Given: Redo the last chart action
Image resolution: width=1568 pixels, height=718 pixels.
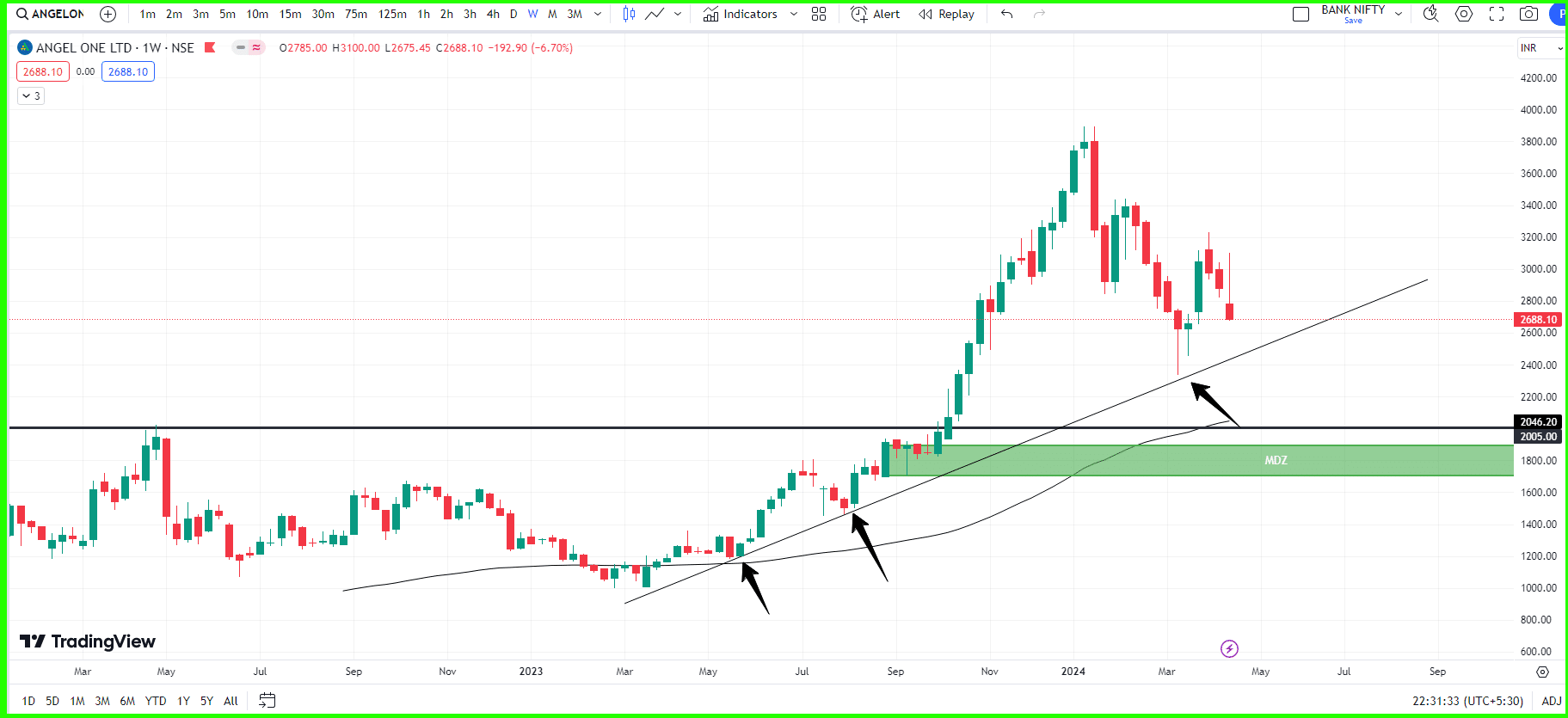Looking at the screenshot, I should [x=1039, y=14].
